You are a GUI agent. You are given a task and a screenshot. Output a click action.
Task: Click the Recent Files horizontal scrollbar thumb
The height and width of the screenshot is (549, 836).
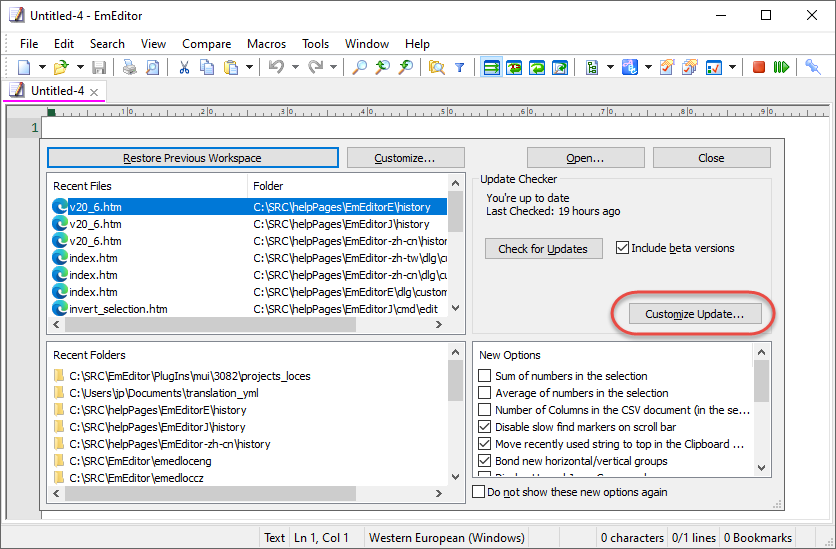[210, 325]
